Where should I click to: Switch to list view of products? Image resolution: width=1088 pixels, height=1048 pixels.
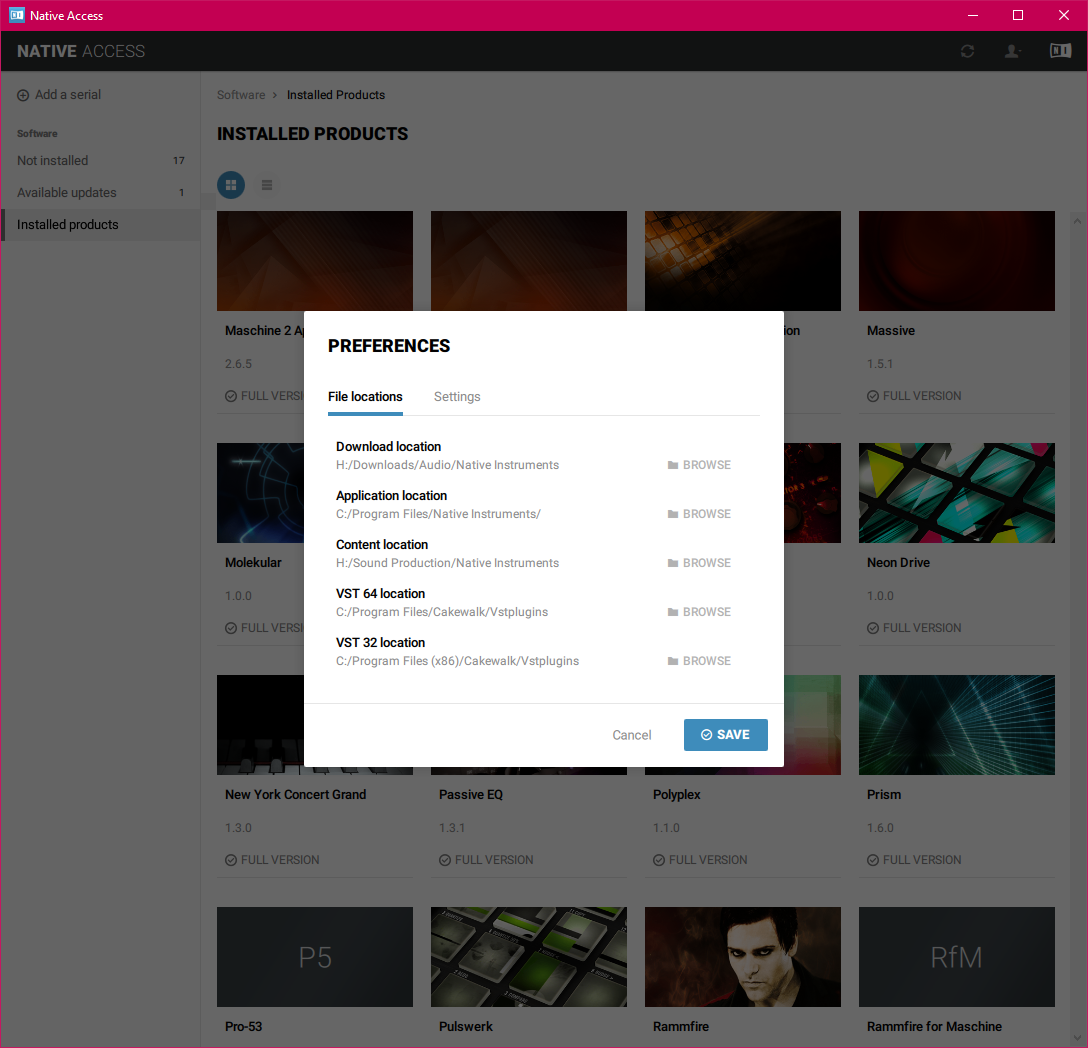(266, 185)
